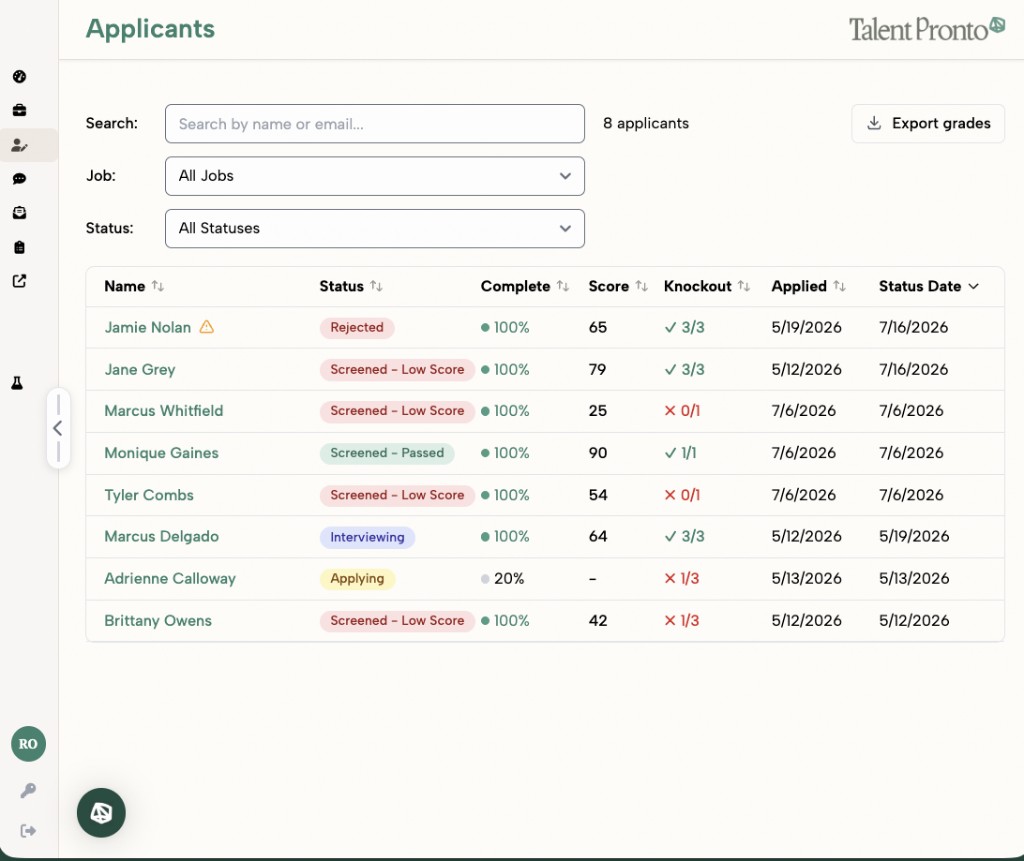This screenshot has width=1024, height=861.
Task: Toggle Status Date sort chevron
Action: pyautogui.click(x=974, y=286)
